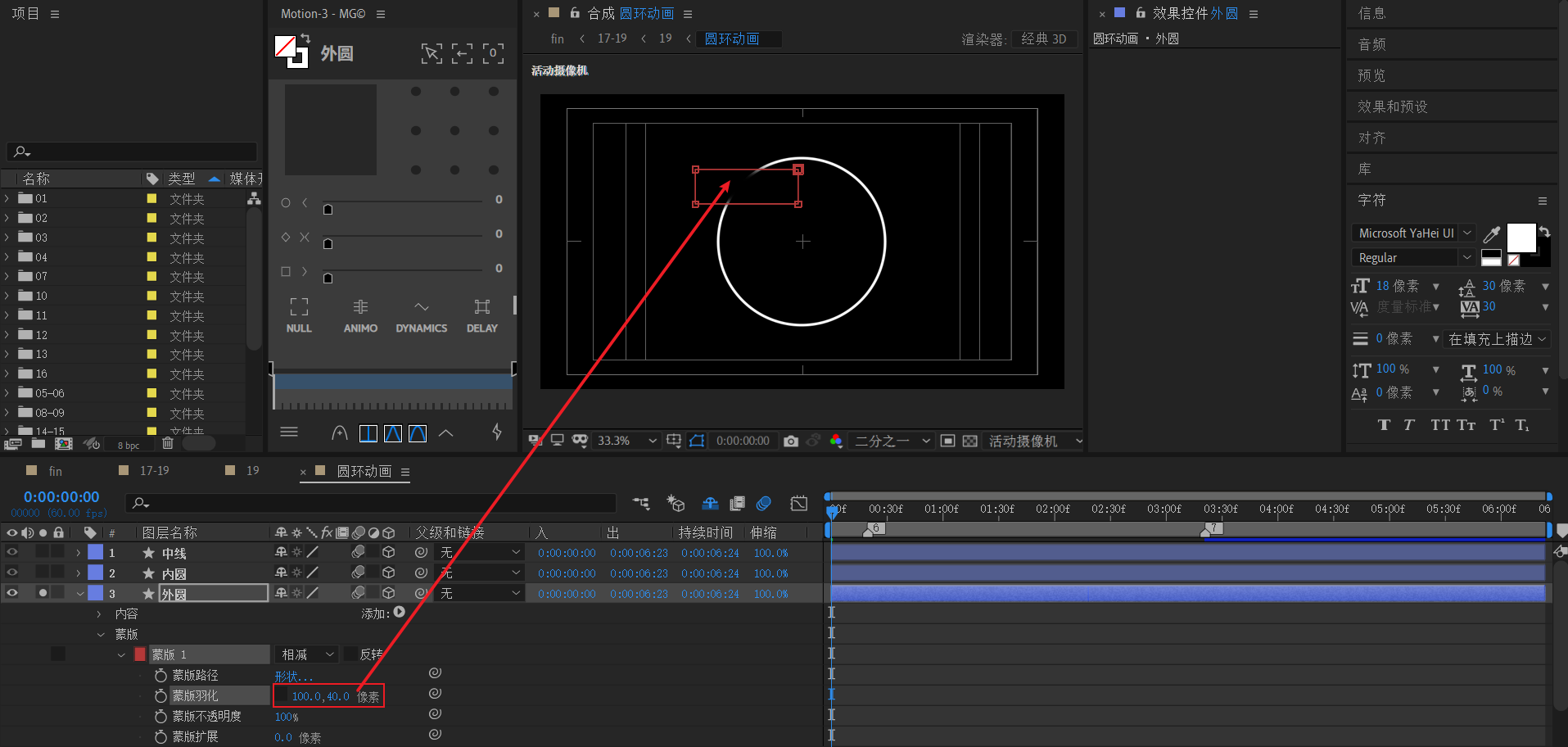Apply Faux Bold text style
The height and width of the screenshot is (747, 1568).
[x=1384, y=424]
